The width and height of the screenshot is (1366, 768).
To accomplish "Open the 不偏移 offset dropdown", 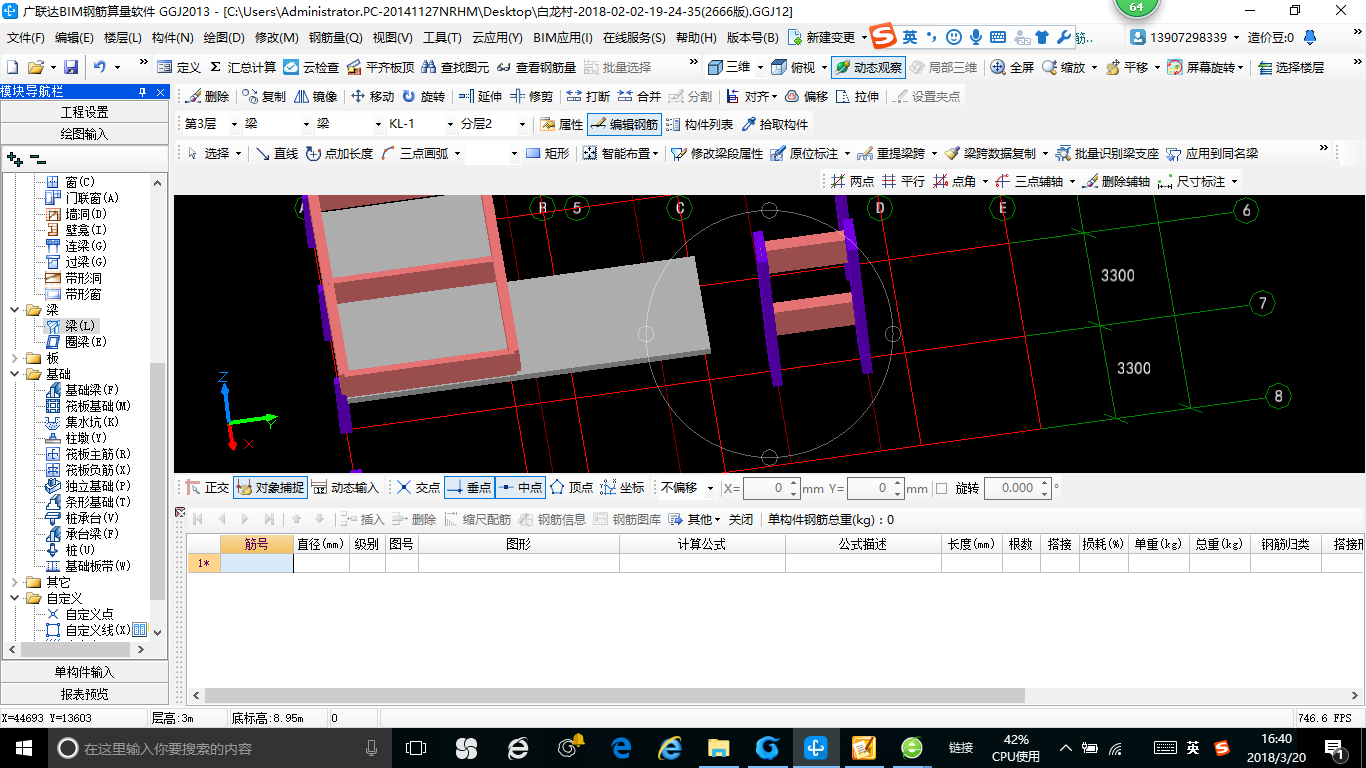I will coord(711,489).
